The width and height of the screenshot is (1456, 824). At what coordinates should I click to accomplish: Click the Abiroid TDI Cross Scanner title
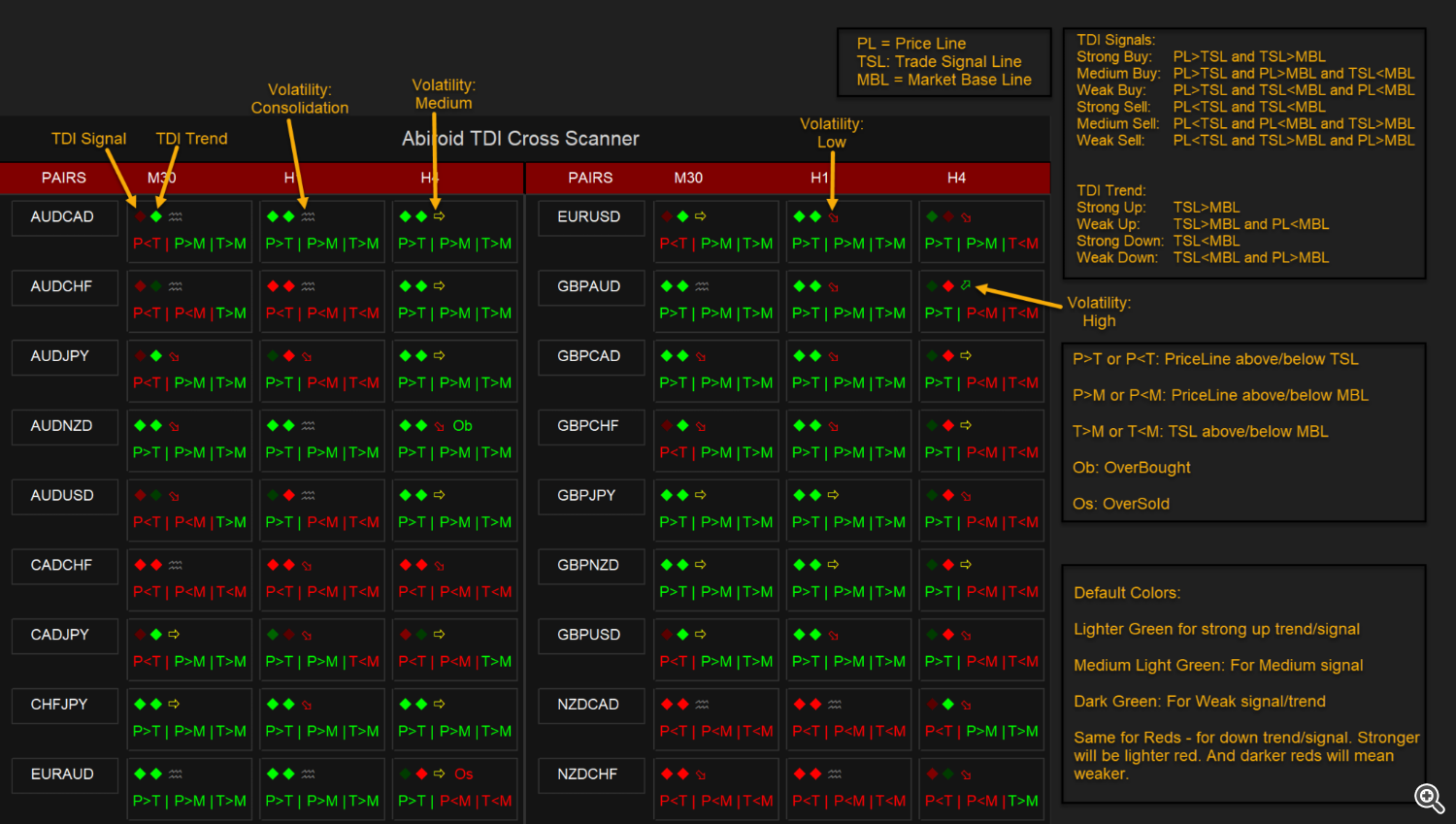point(520,139)
